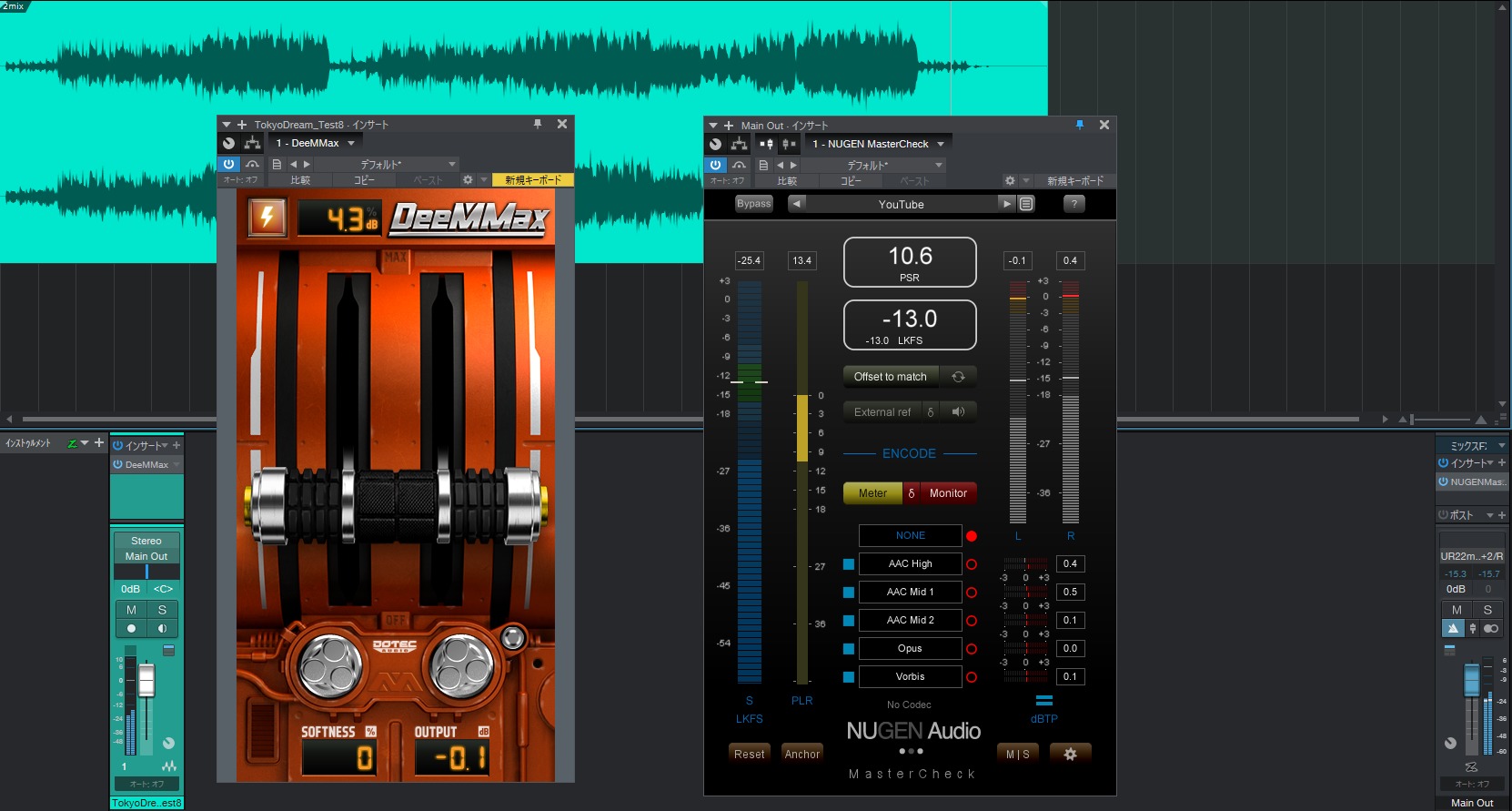Go to previous preset in DeeMMax window
Viewport: 1512px width, 811px height.
click(294, 165)
